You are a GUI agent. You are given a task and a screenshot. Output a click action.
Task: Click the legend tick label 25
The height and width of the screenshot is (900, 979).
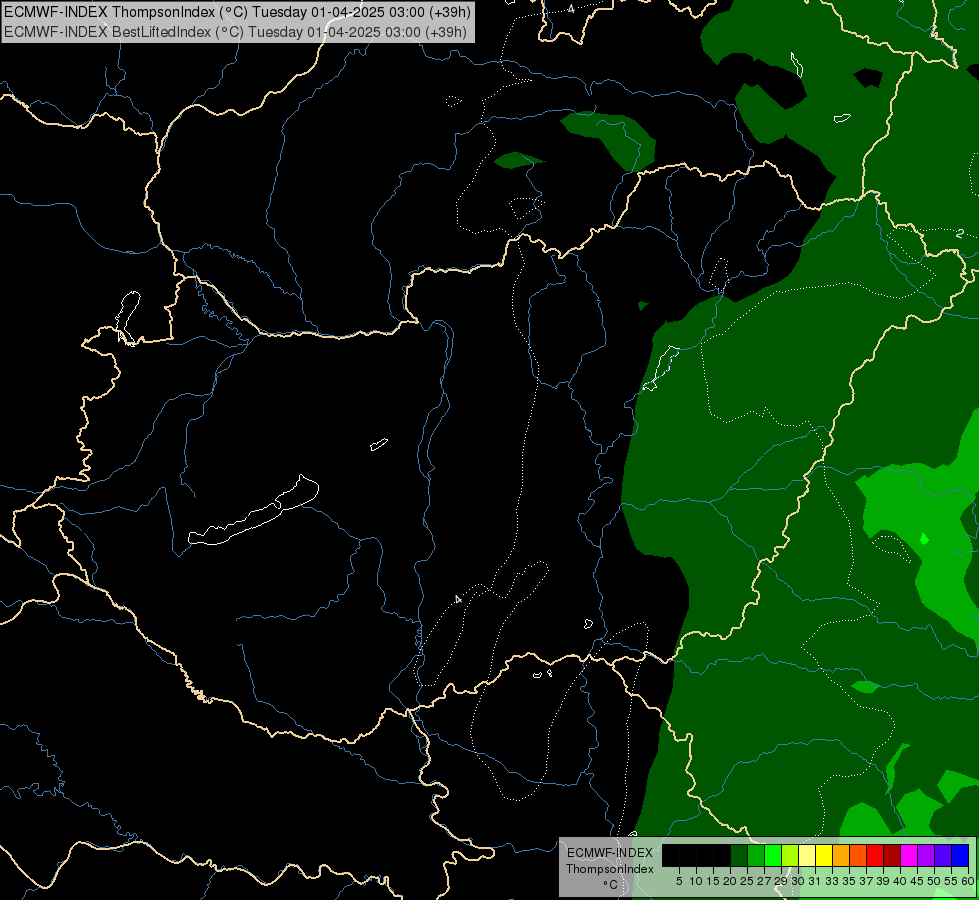pos(747,881)
